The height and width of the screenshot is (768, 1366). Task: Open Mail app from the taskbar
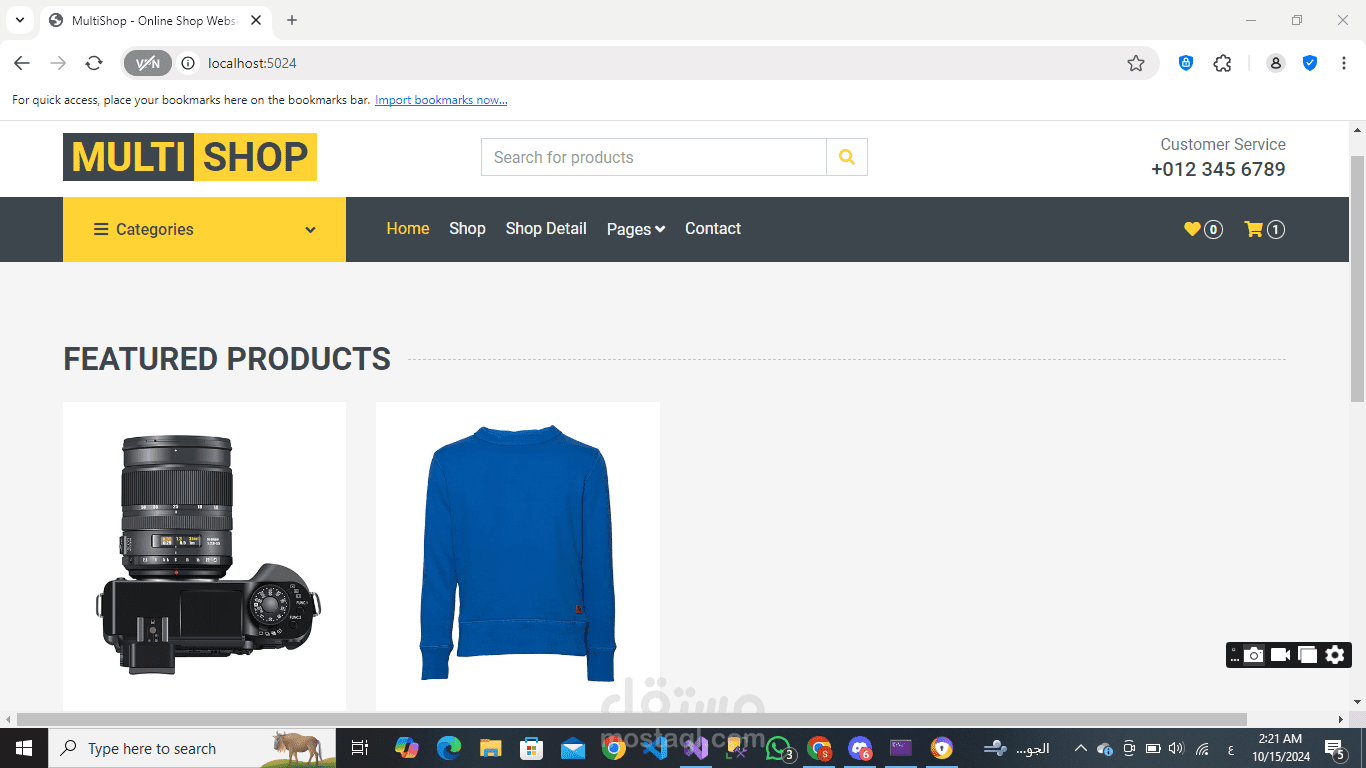click(573, 748)
